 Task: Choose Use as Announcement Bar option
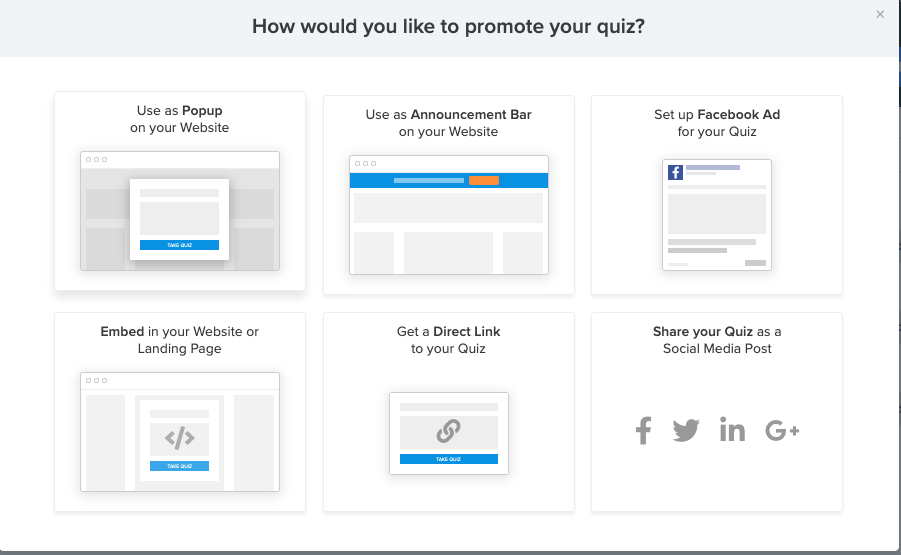[x=449, y=195]
